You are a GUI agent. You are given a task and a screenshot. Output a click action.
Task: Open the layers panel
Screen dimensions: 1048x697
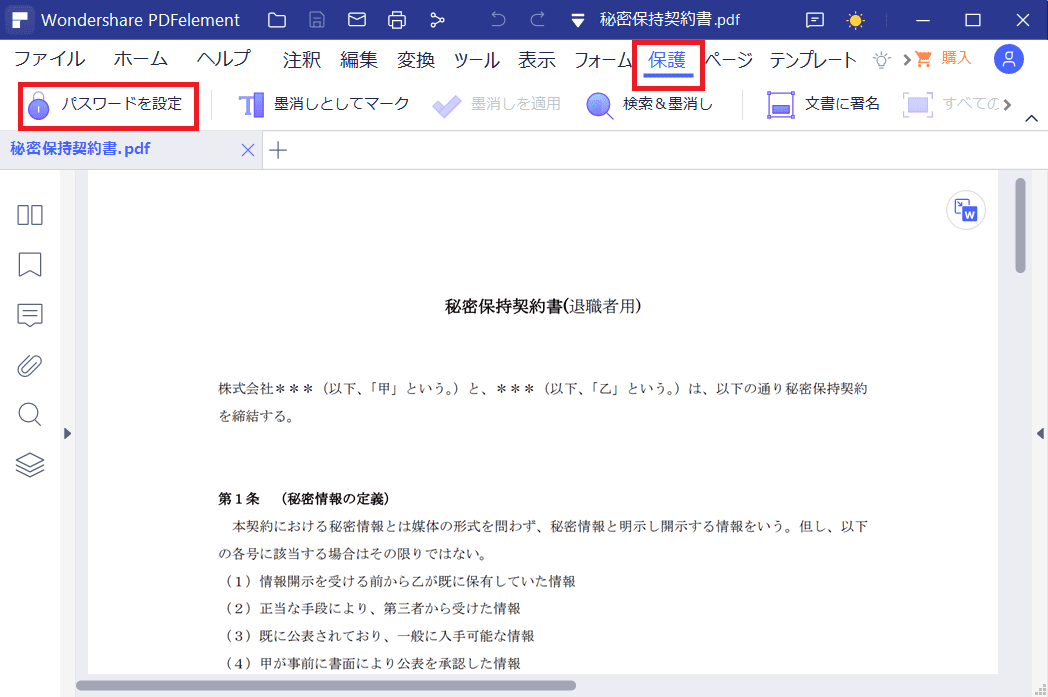coord(30,464)
